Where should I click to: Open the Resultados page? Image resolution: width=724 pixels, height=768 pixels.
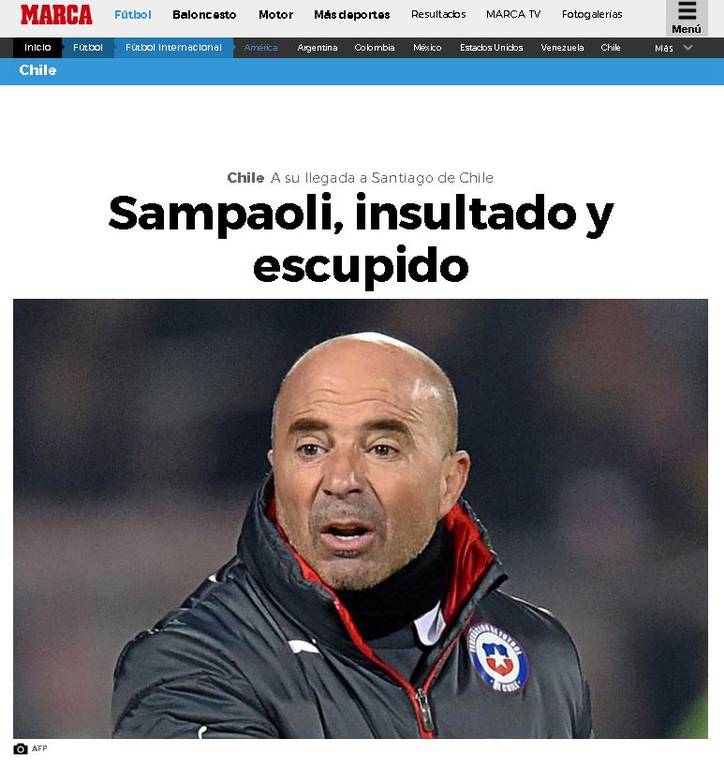tap(438, 15)
